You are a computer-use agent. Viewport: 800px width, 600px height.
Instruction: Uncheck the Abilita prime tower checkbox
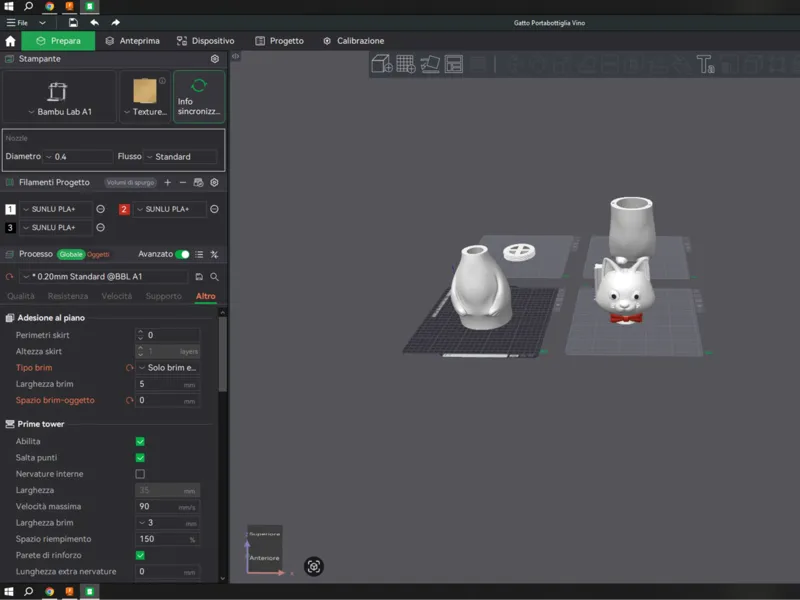140,441
